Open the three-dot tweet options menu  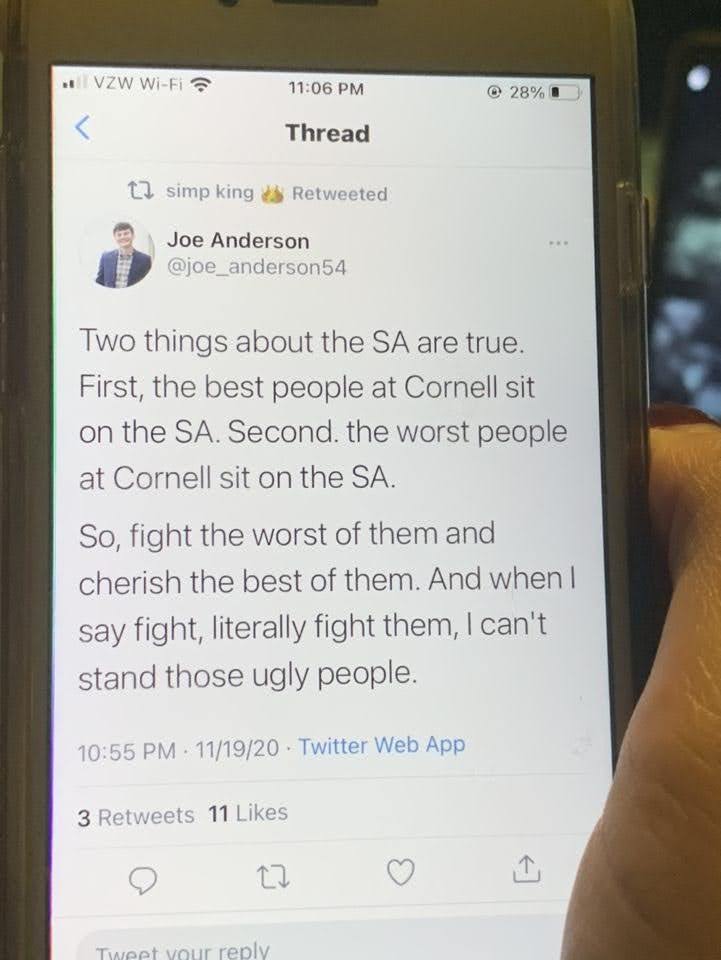pos(558,244)
